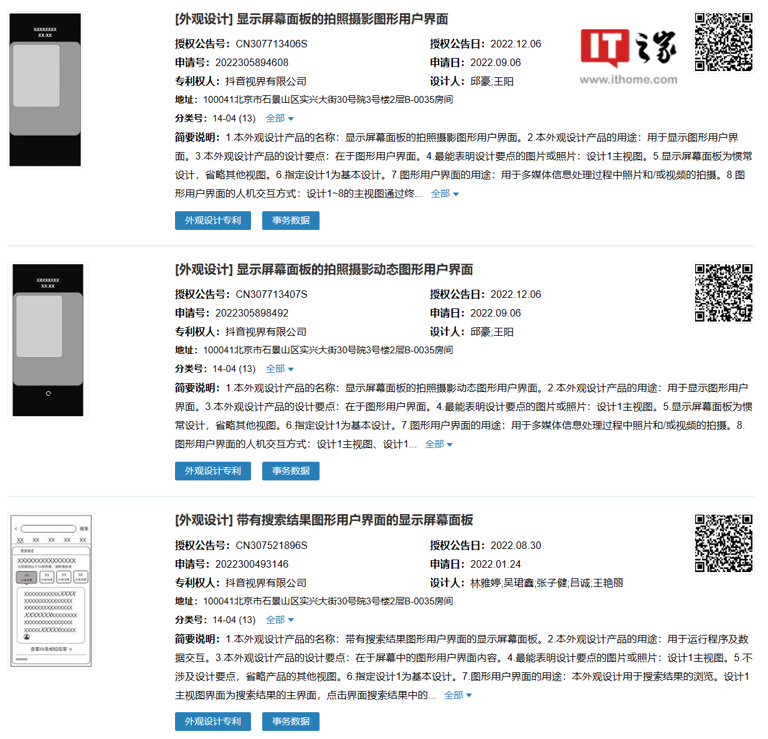Click 事务数据 button under the third patent
This screenshot has height=739, width=768.
291,721
